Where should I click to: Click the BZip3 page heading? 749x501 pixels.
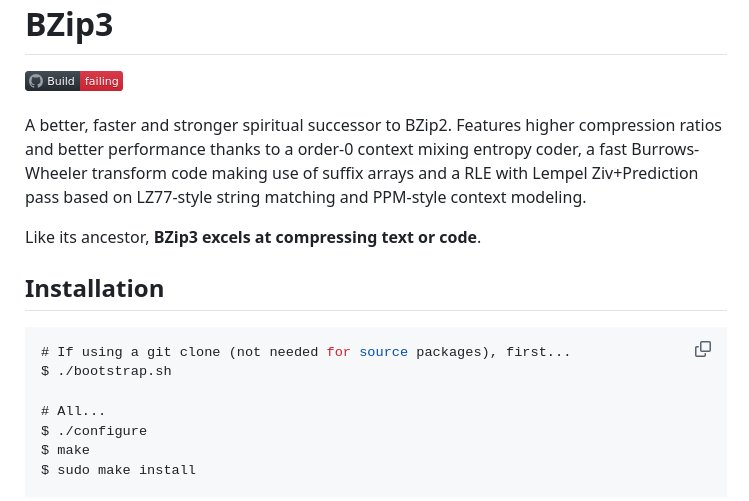[69, 25]
